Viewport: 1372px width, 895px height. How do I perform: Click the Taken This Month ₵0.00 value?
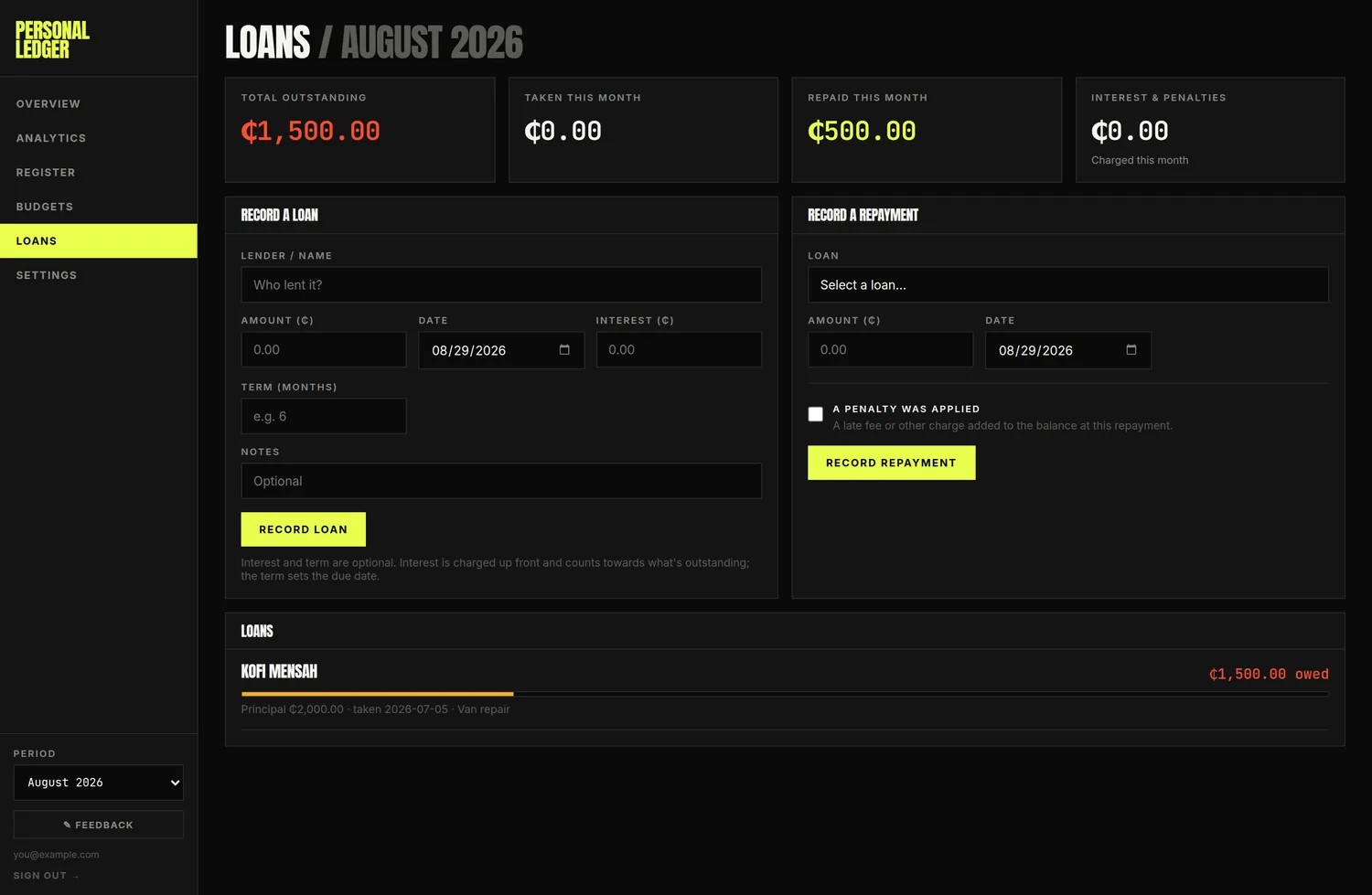pos(563,132)
